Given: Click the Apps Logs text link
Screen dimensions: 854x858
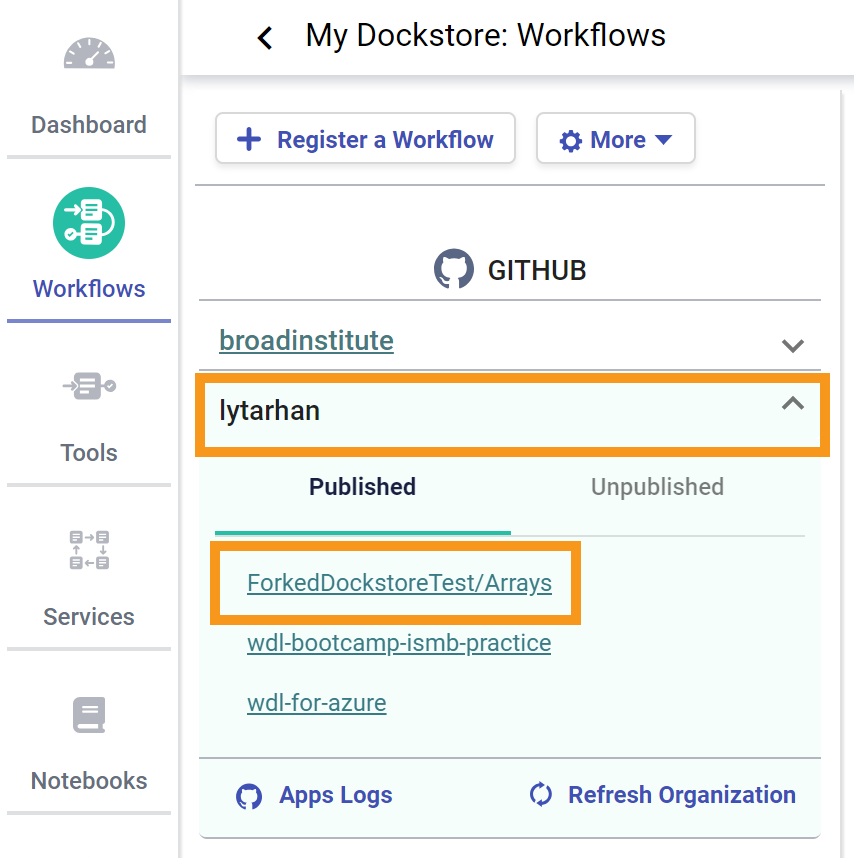Looking at the screenshot, I should pyautogui.click(x=335, y=796).
